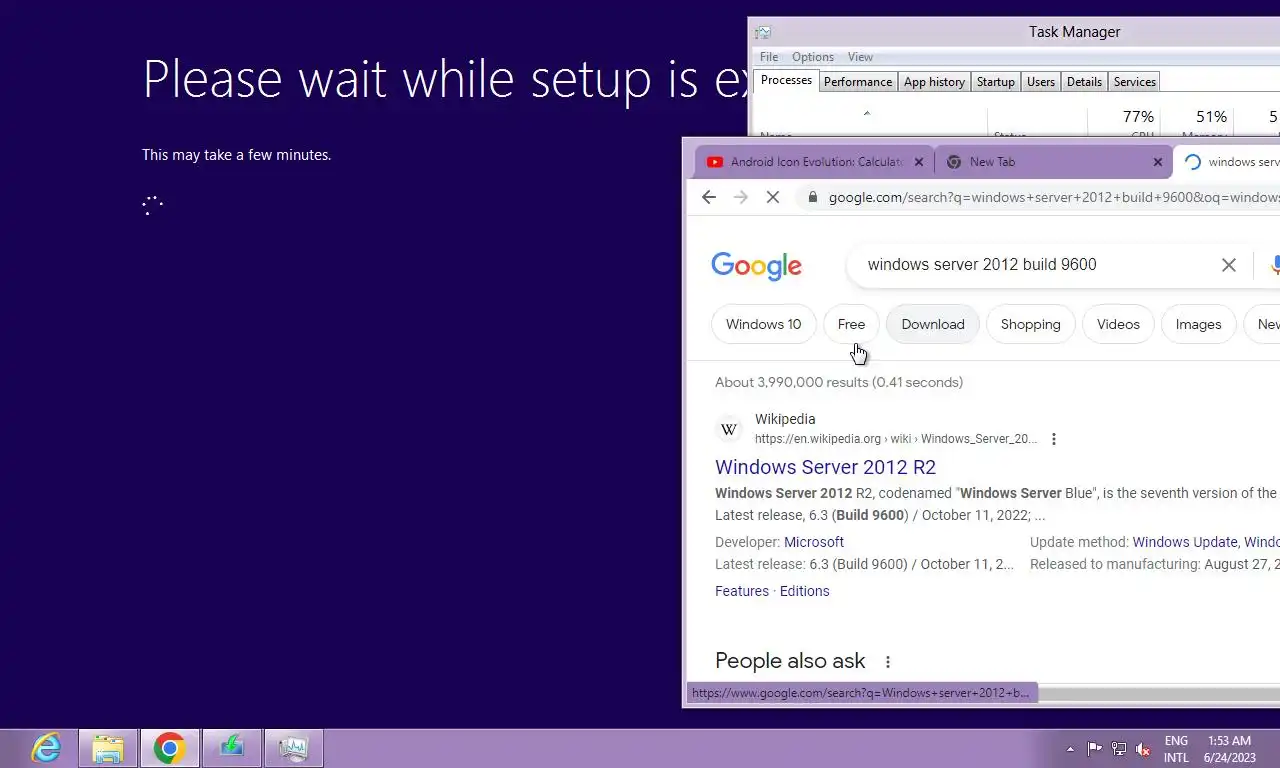Select Task Manager Processes tab
Image resolution: width=1280 pixels, height=768 pixels.
tap(786, 81)
